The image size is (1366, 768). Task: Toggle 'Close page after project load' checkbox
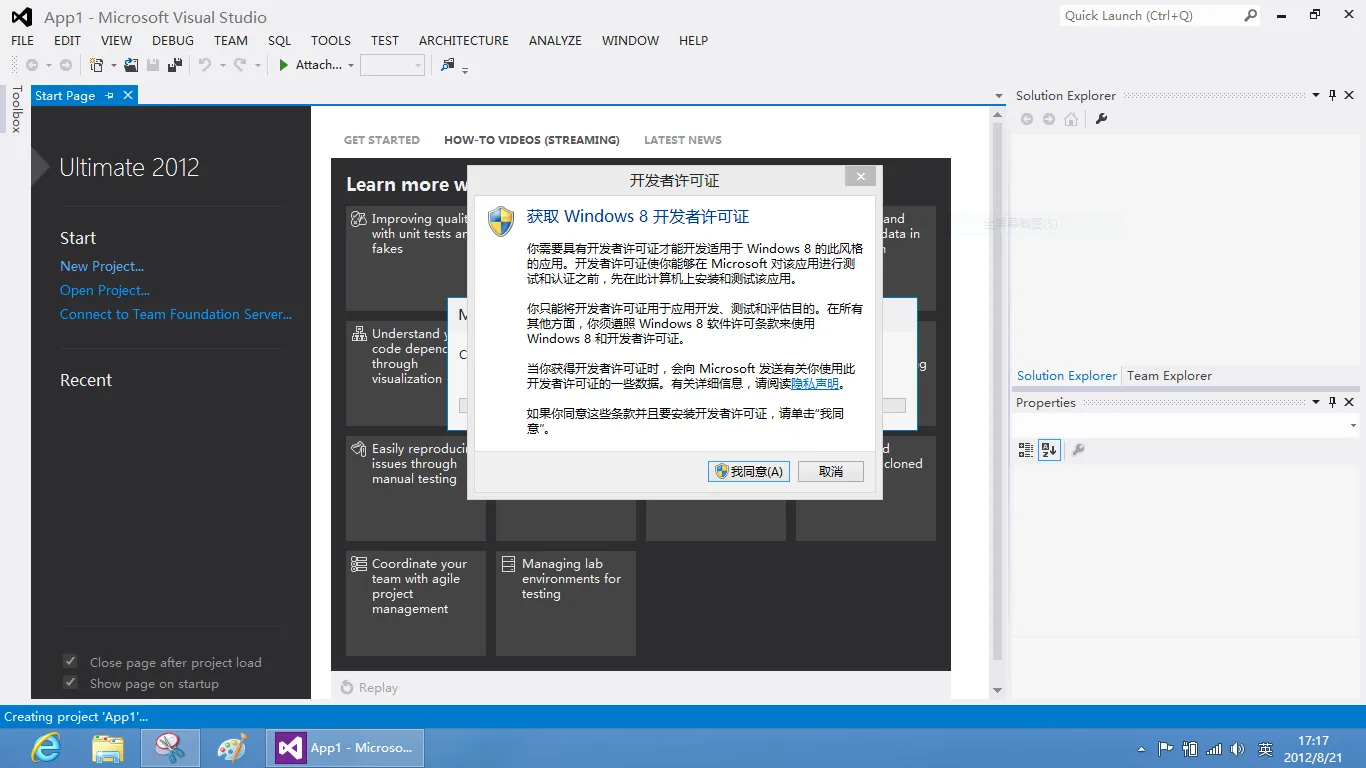[x=70, y=662]
